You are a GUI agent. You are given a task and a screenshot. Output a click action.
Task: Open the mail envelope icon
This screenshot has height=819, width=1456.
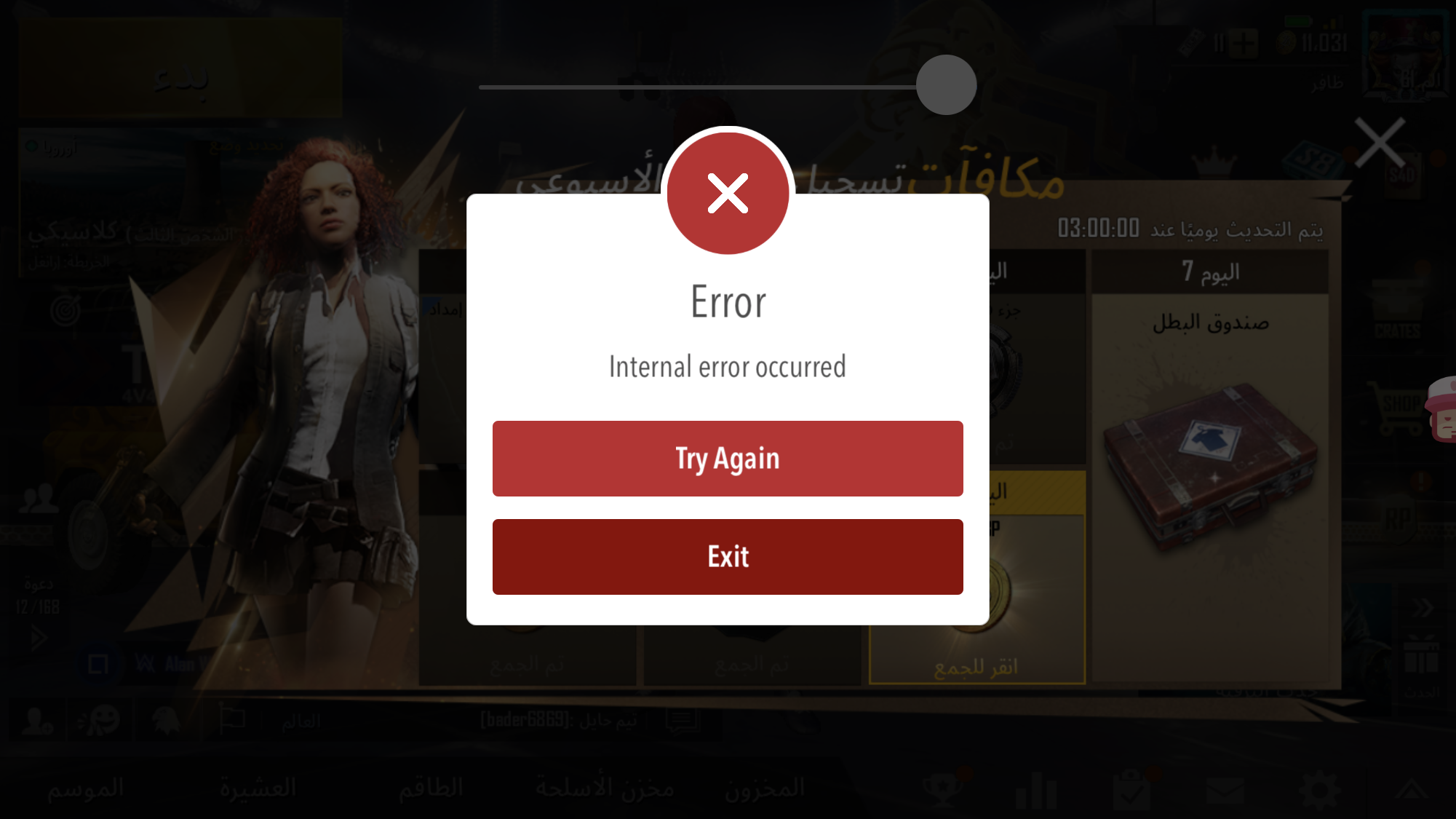pos(1225,791)
